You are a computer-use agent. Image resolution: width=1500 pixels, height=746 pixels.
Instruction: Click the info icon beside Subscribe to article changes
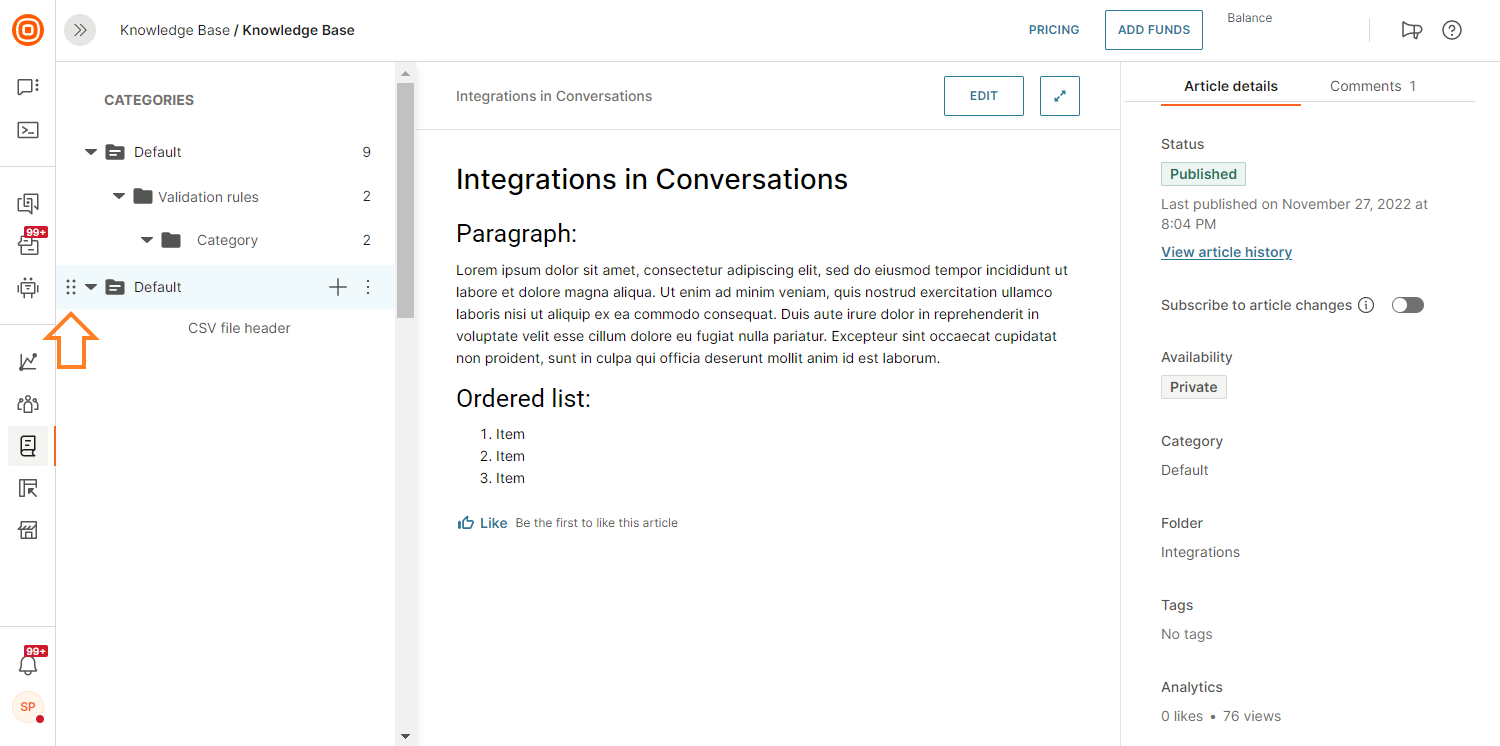coord(1366,306)
